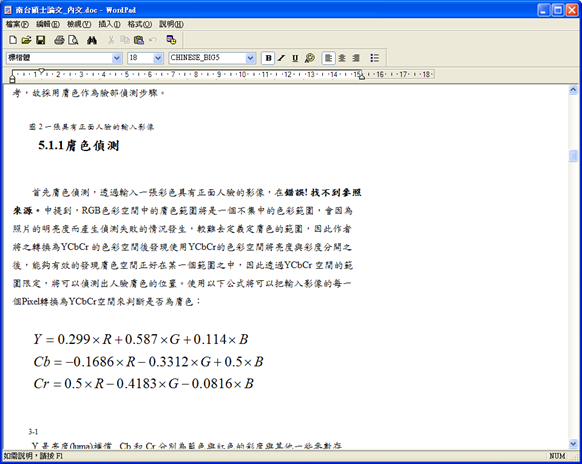
Task: Print the document using printer icon
Action: [x=59, y=40]
